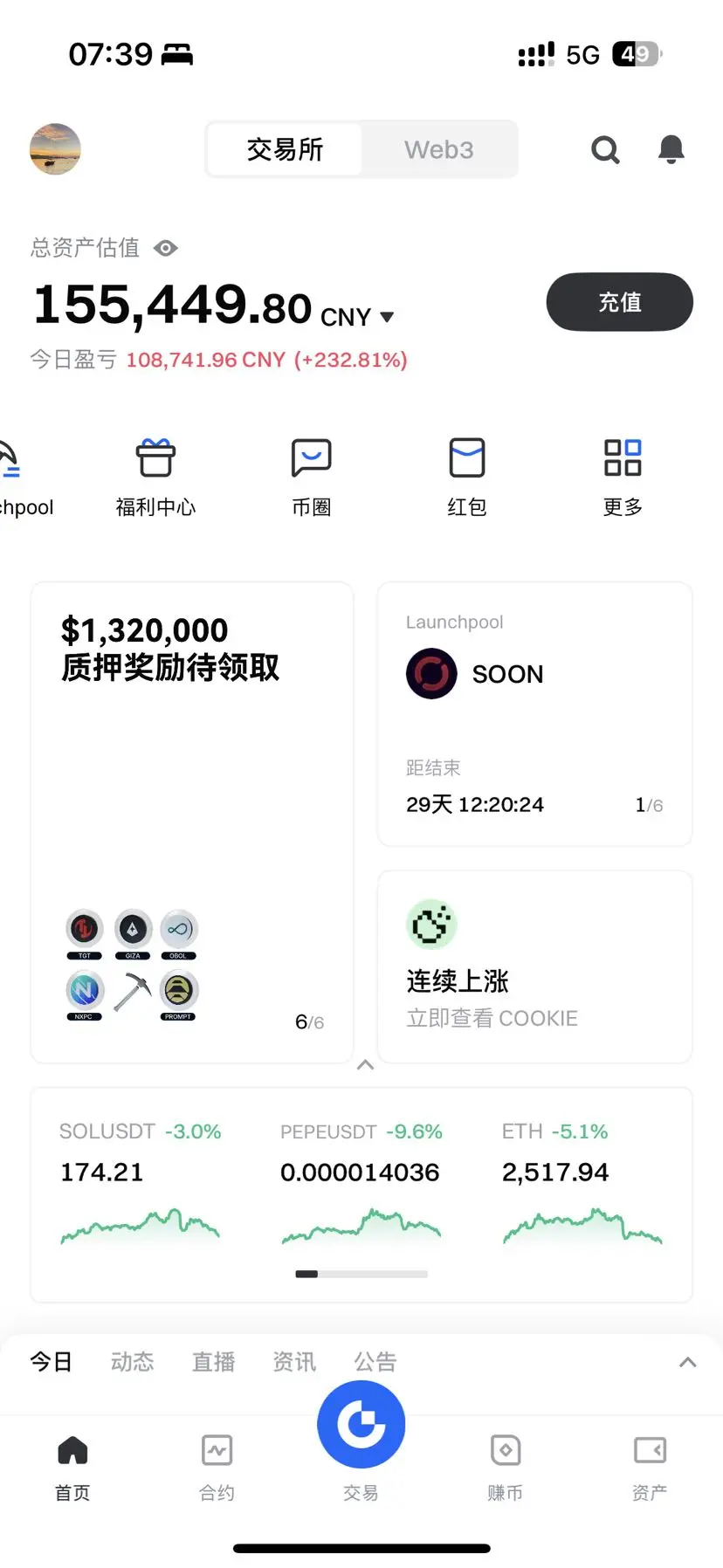The height and width of the screenshot is (1568, 723).
Task: Tap the 合约 futures icon
Action: click(217, 1450)
